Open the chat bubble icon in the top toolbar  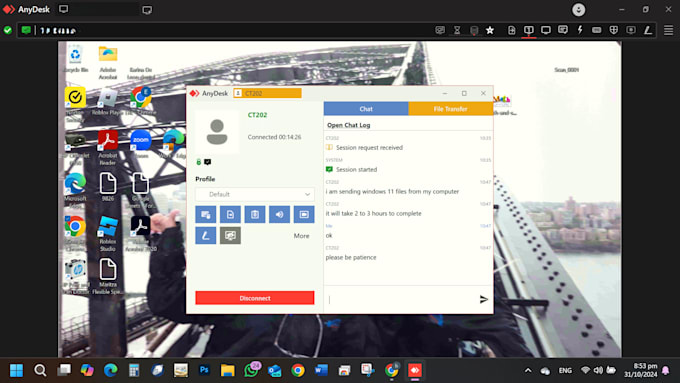pos(563,30)
